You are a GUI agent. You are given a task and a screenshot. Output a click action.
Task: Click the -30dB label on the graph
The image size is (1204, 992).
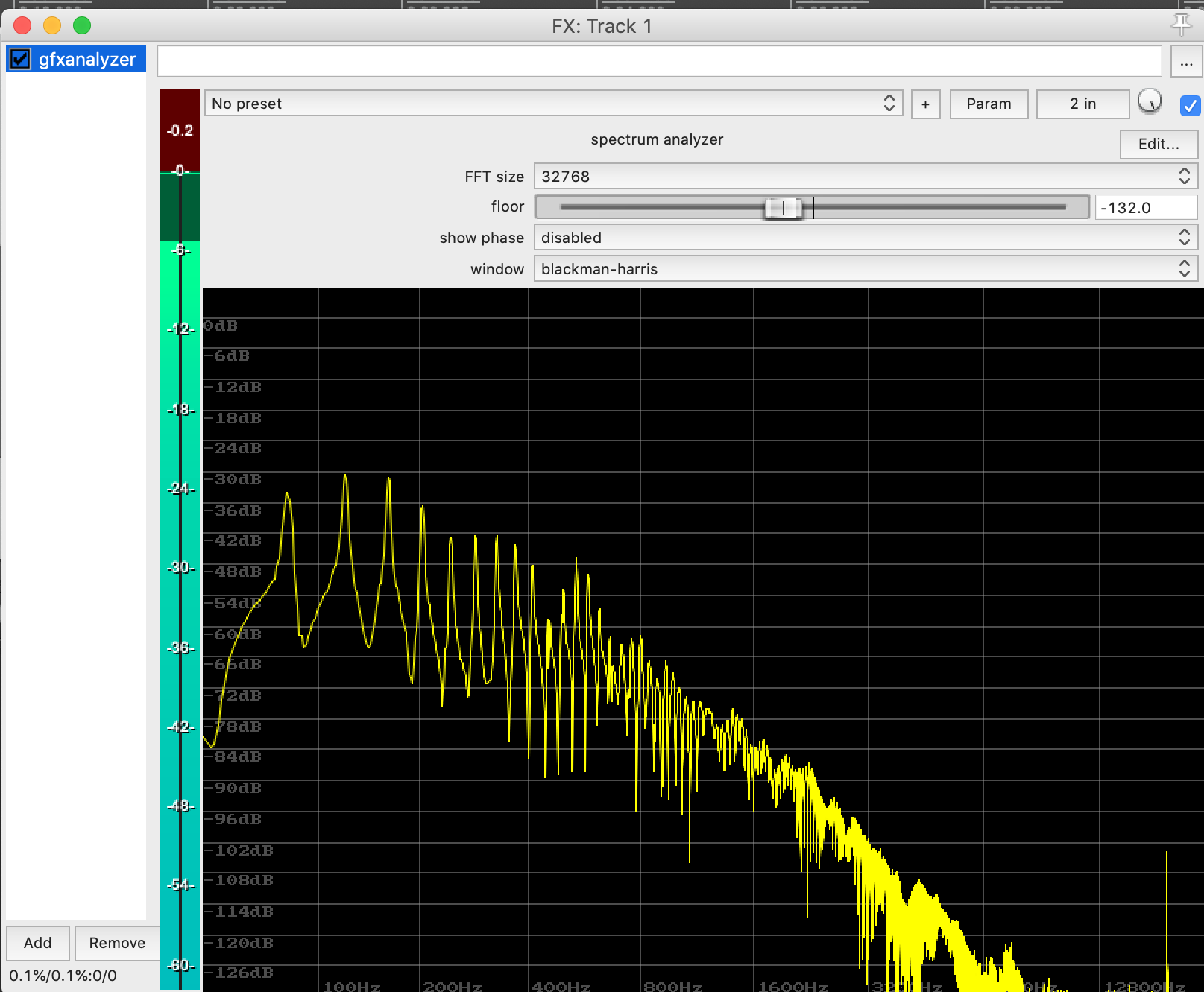pos(234,479)
